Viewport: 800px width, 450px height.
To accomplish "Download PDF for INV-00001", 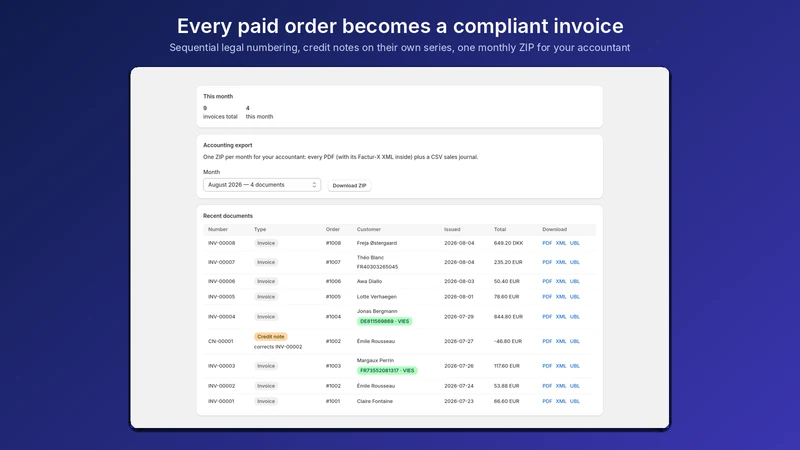I will coord(547,402).
